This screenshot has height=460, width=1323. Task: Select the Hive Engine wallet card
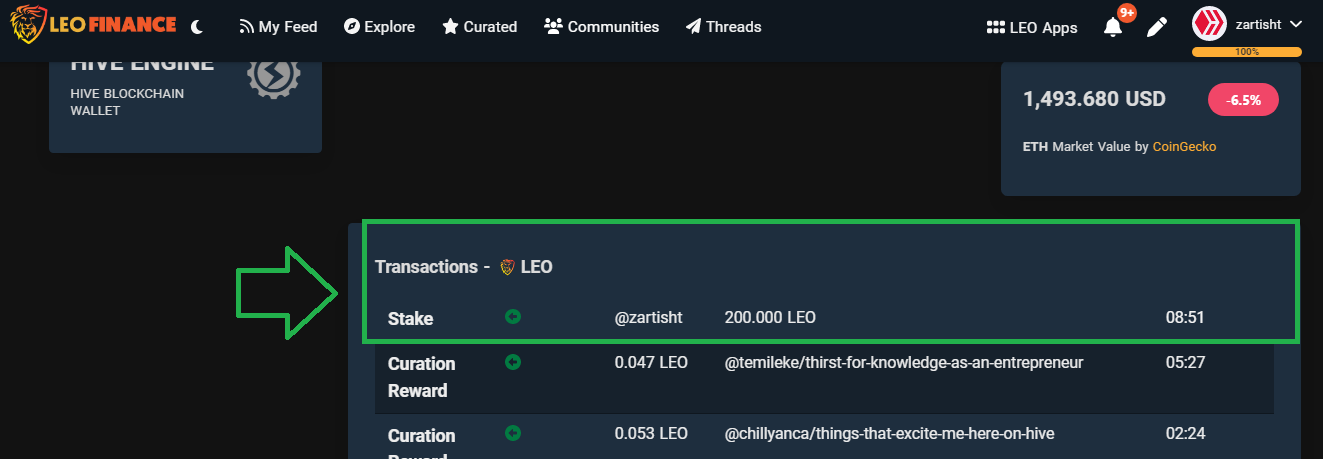[185, 106]
